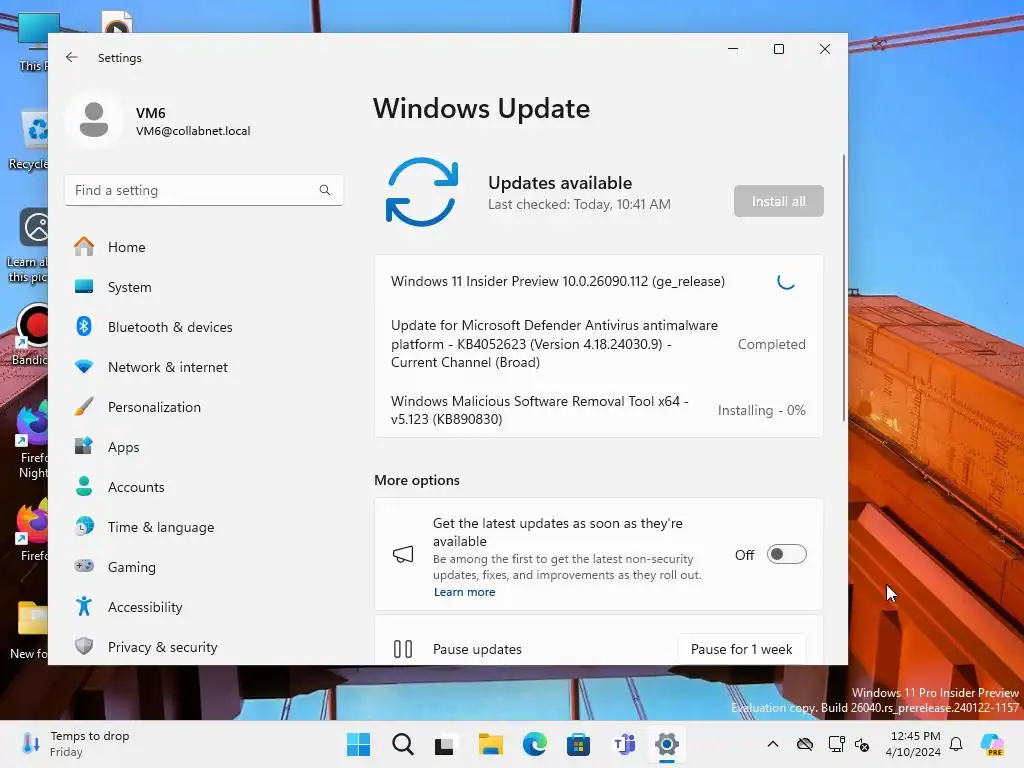1024x768 pixels.
Task: Select the New folder desktop icon
Action: 29,630
